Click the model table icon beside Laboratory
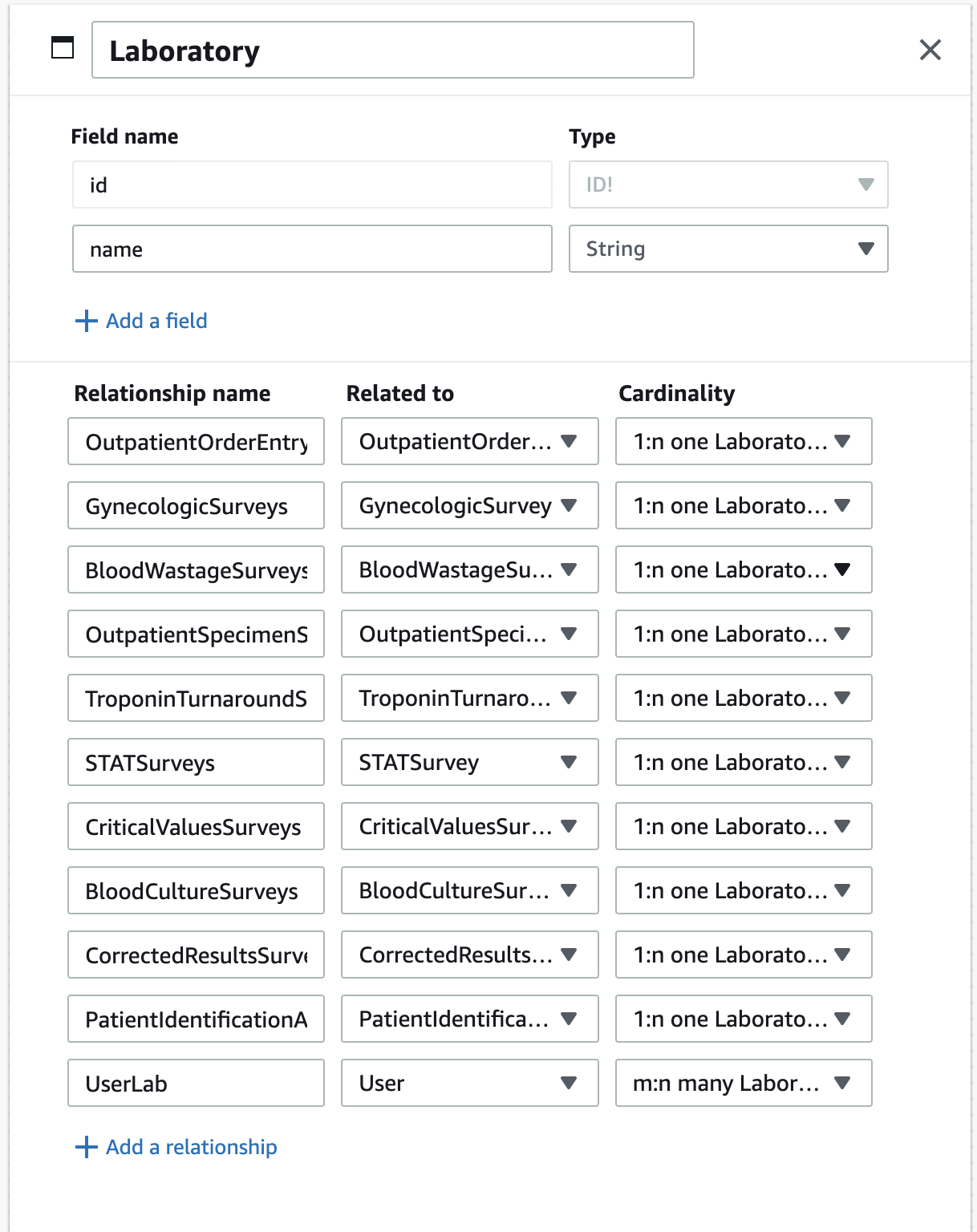Image resolution: width=977 pixels, height=1232 pixels. click(x=63, y=48)
